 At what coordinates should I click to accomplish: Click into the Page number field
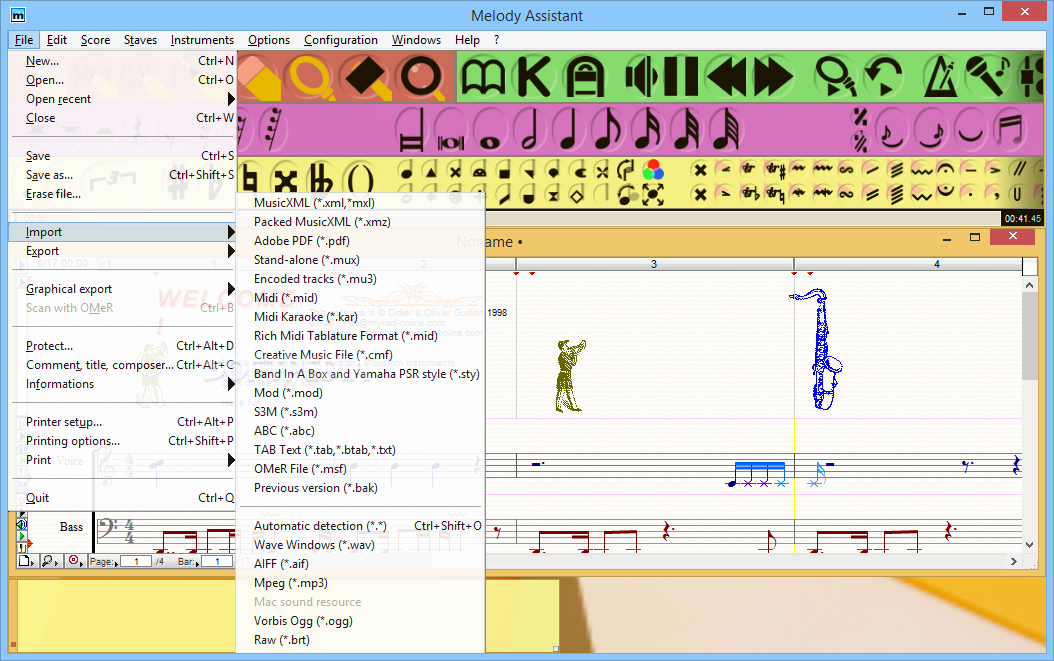(x=136, y=561)
